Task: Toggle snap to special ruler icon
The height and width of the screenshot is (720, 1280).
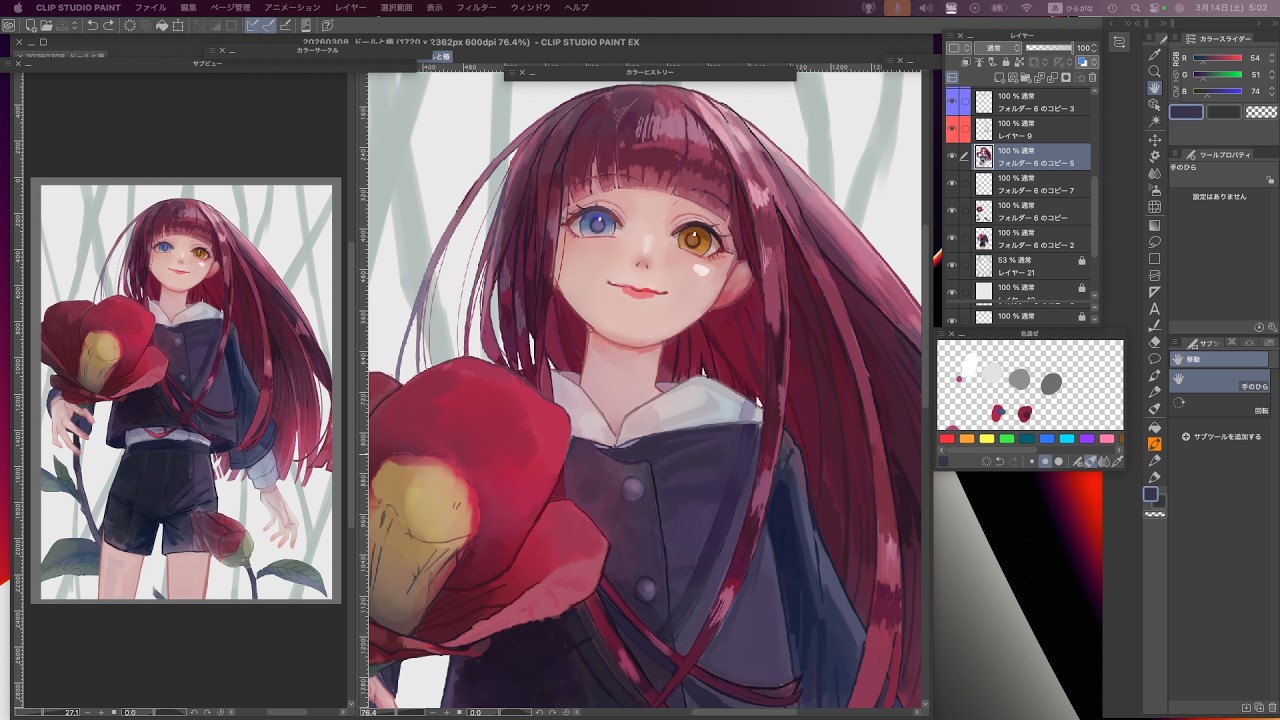Action: pyautogui.click(x=269, y=25)
